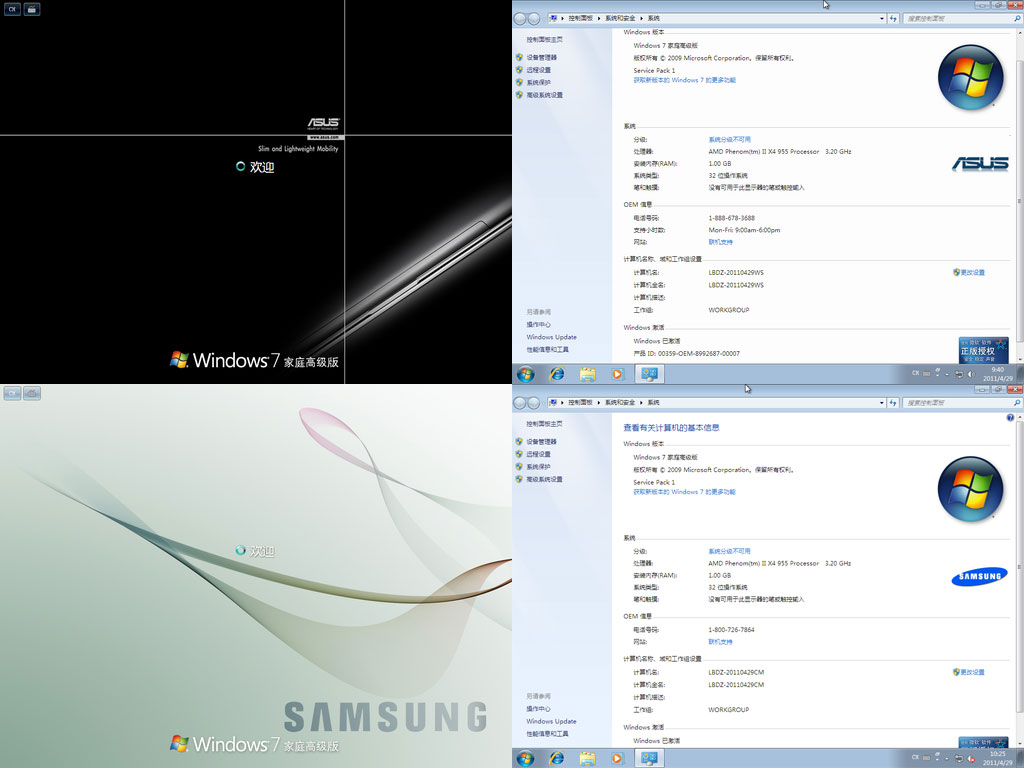
Task: Expand the arrow after 系统和安全 in Samsung address bar
Action: point(641,403)
